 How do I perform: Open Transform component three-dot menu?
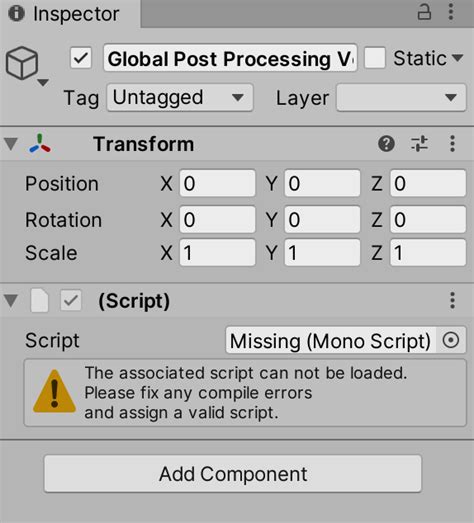coord(452,144)
